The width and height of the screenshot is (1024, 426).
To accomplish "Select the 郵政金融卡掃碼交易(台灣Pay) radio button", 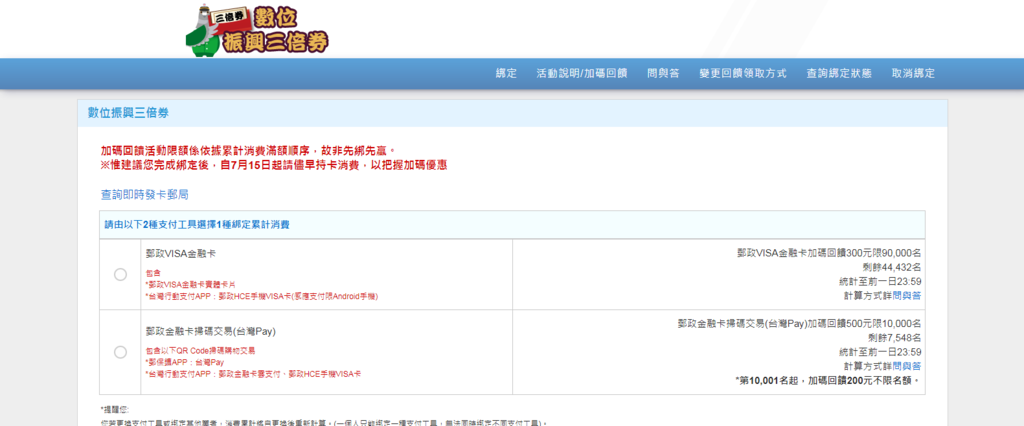I will 120,352.
